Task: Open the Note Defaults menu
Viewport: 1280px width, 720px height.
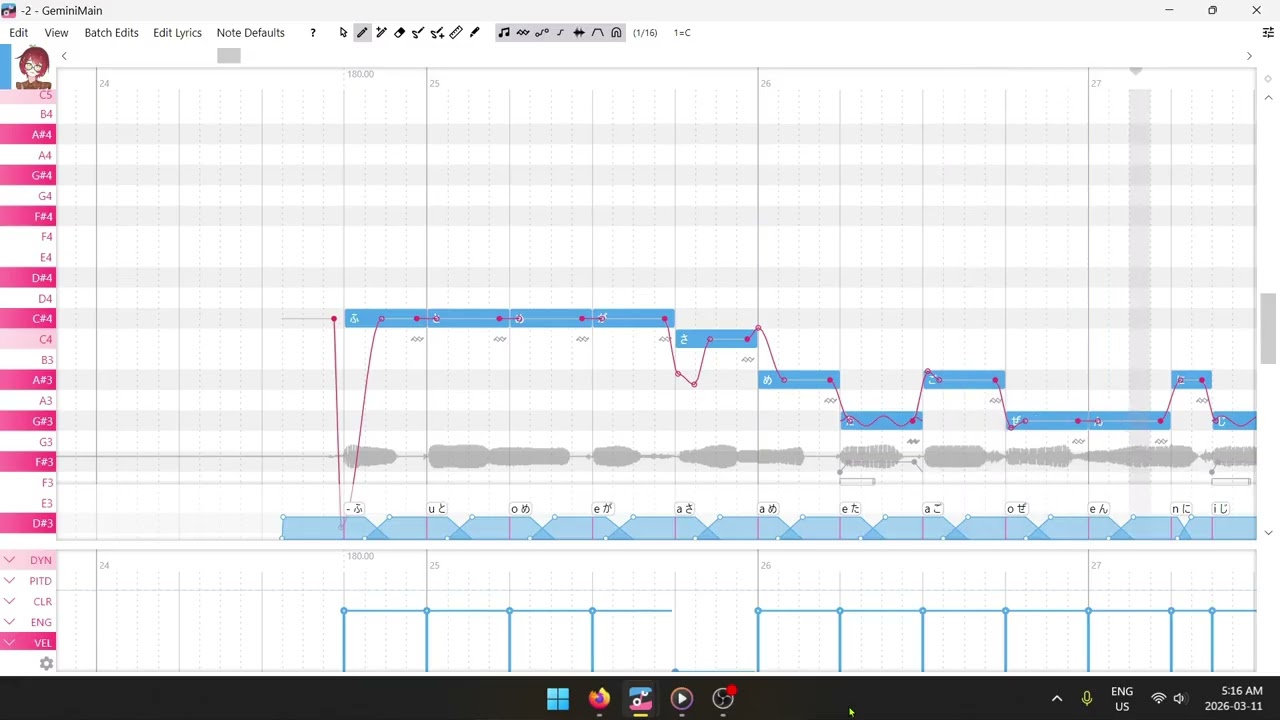Action: pos(250,33)
